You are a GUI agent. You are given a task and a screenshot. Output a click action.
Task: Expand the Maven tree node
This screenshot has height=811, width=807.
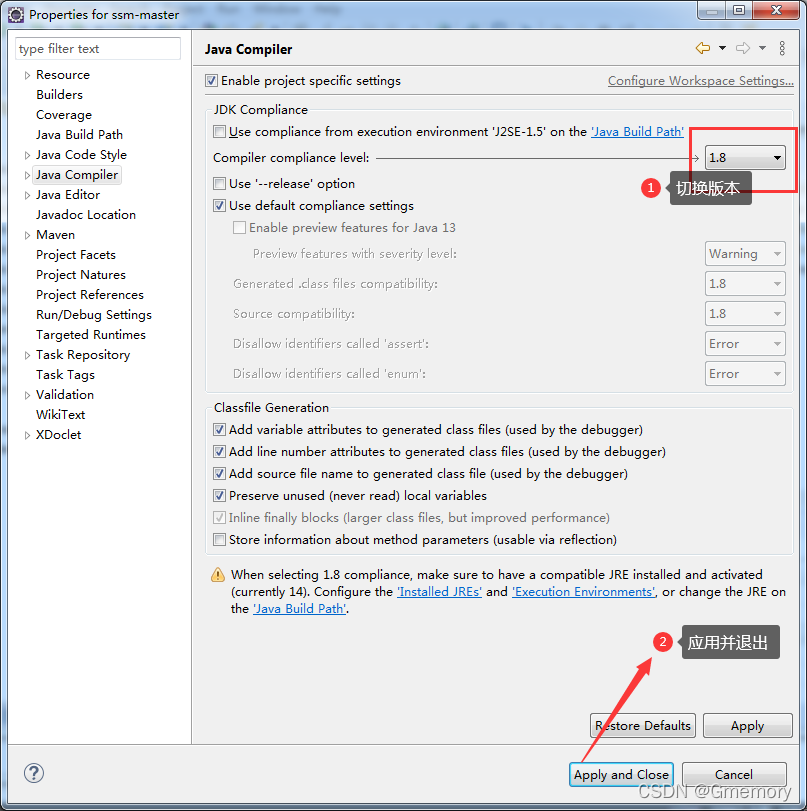(26, 234)
